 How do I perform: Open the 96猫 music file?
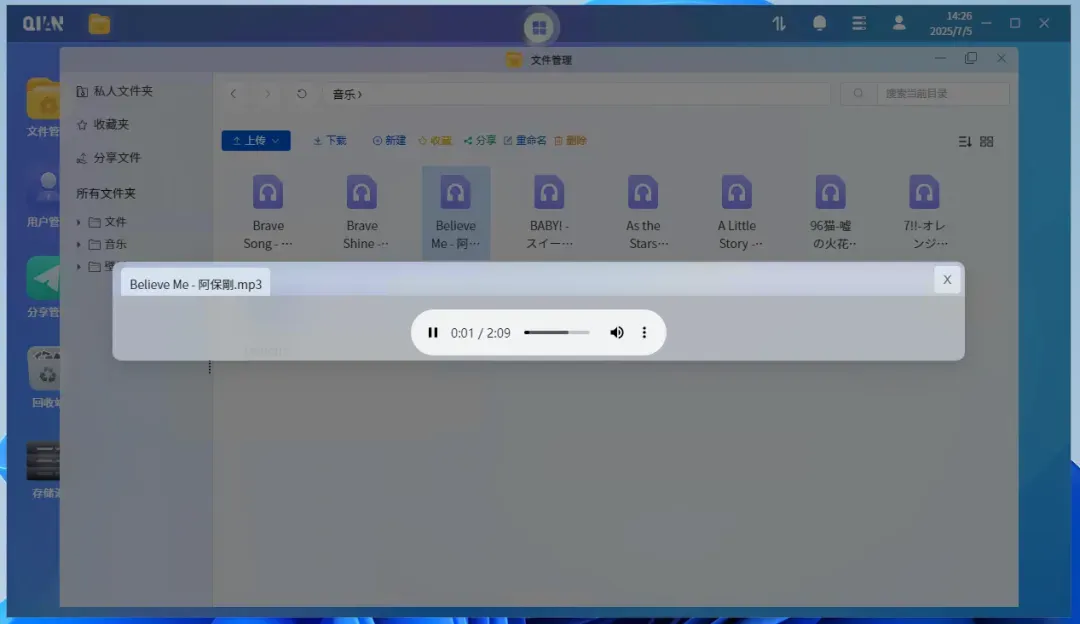pos(830,212)
